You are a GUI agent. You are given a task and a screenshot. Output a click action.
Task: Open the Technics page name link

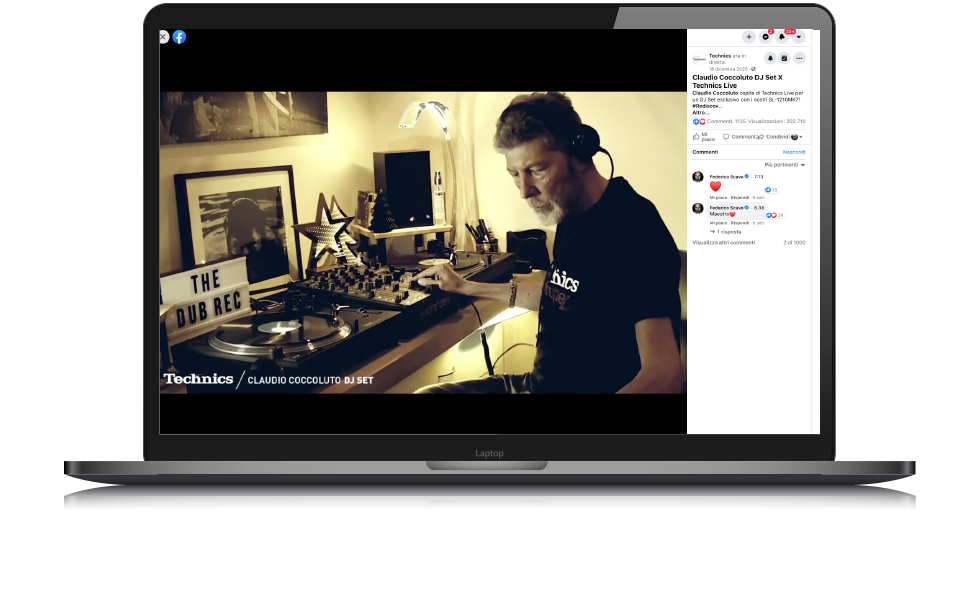point(720,56)
